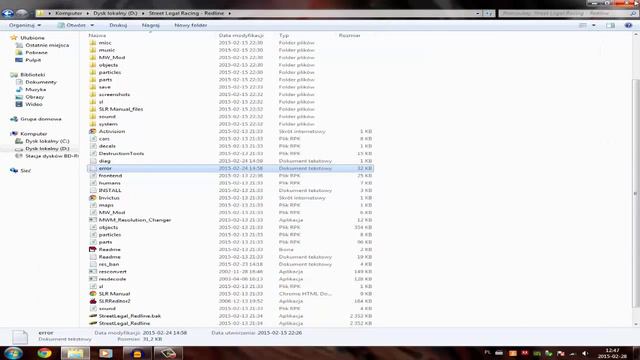Screen dimensions: 640x360
Task: Select SLR Manual Chrome HTML document icon
Action: click(x=93, y=293)
